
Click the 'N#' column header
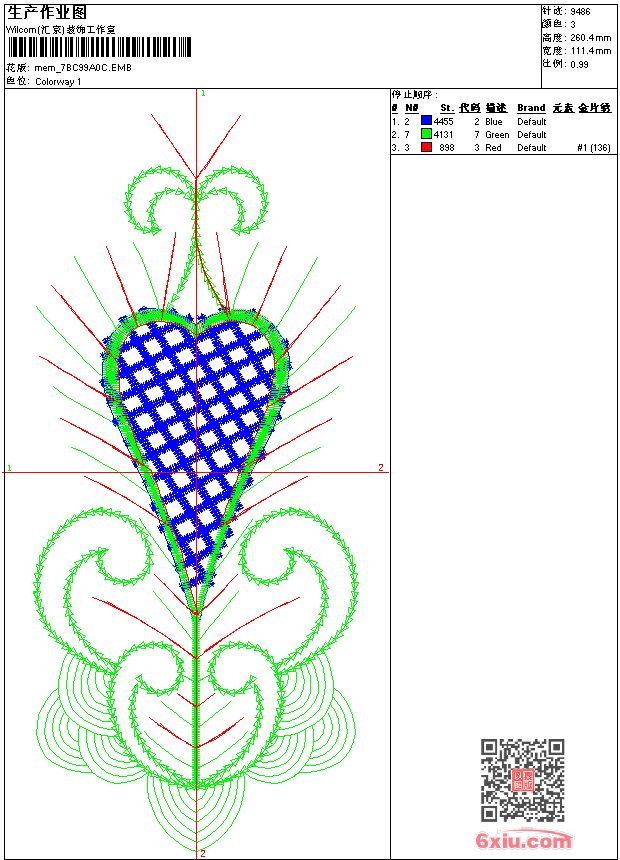click(412, 108)
